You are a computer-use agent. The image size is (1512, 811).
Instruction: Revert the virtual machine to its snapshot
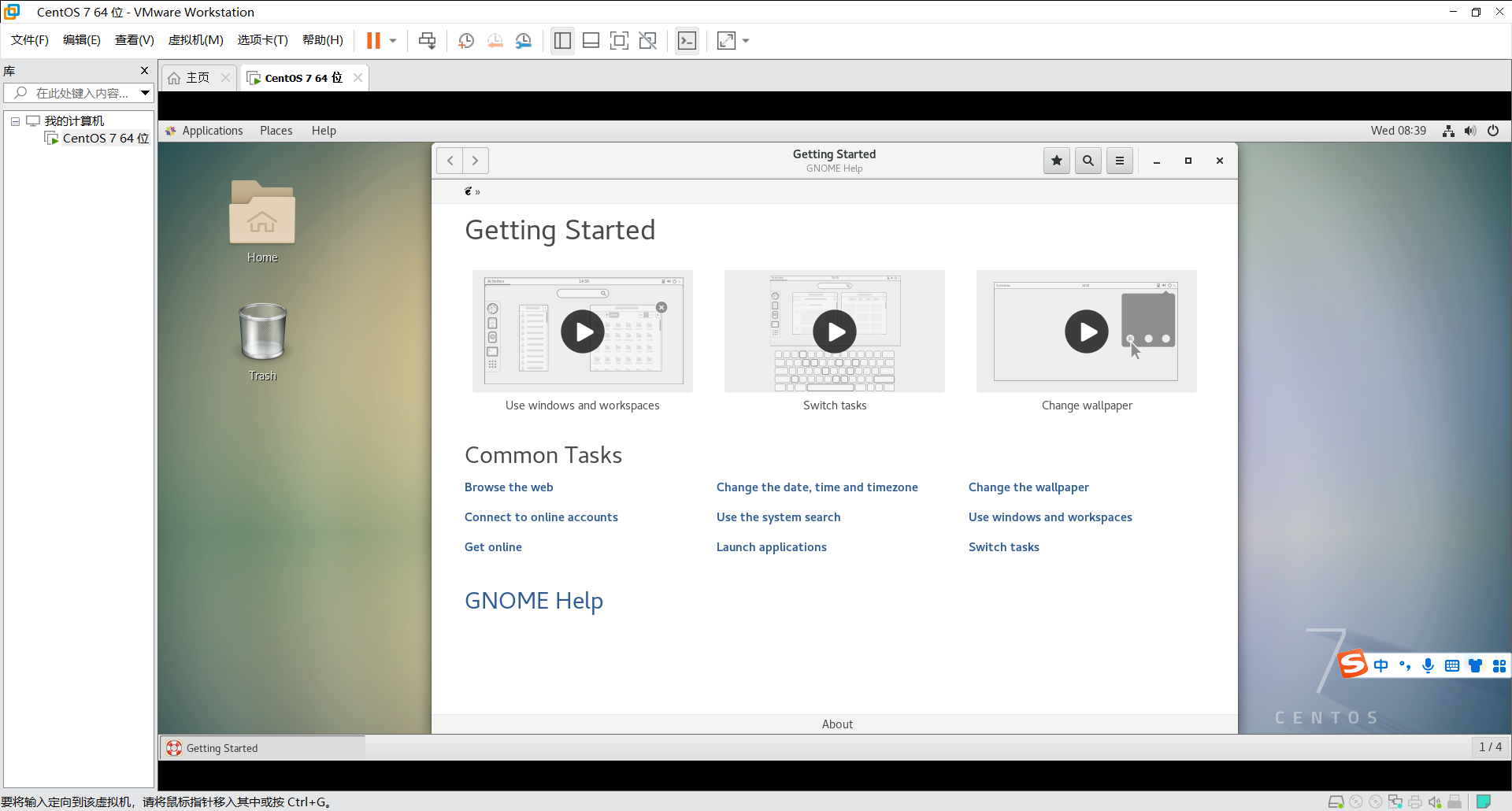495,41
